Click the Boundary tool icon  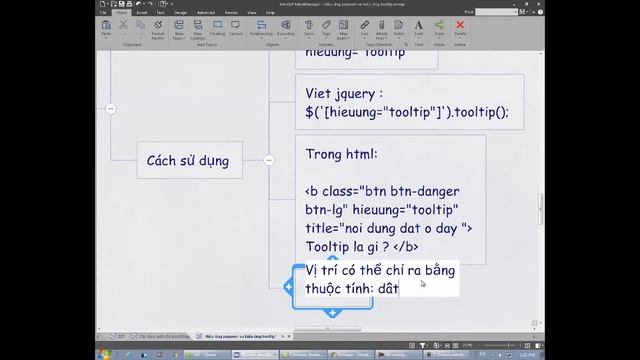(286, 25)
